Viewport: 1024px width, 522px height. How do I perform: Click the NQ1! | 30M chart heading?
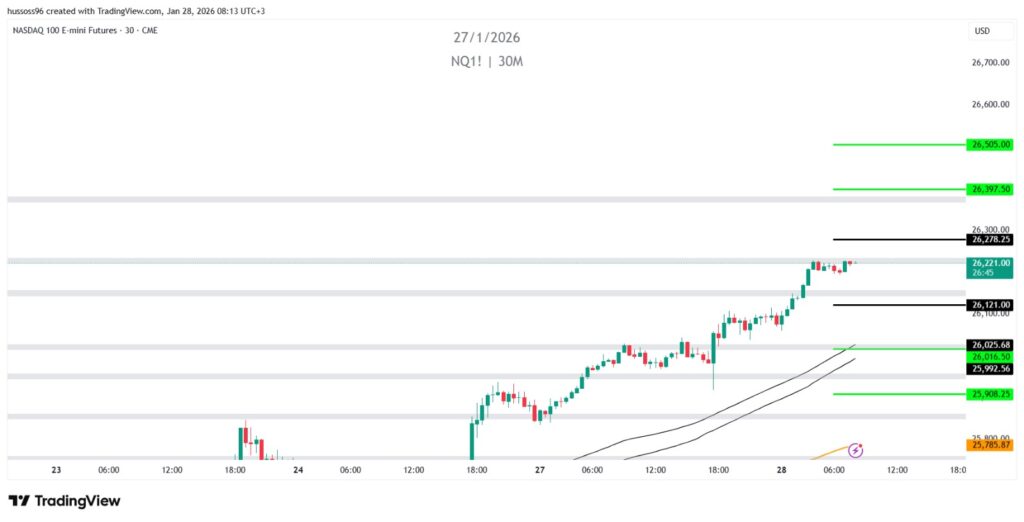tap(486, 62)
